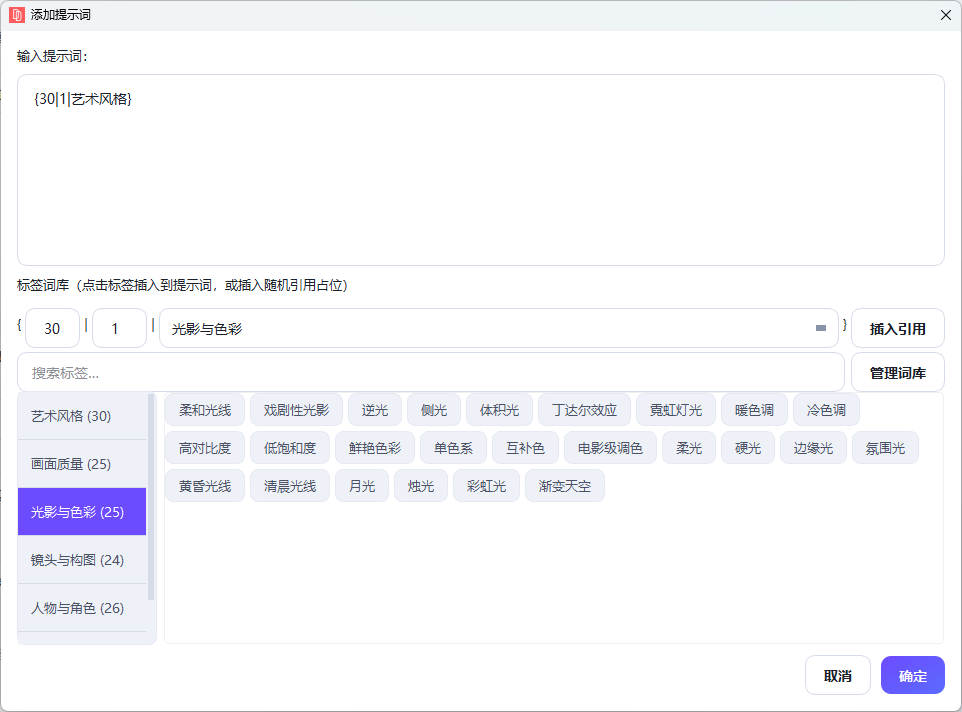Viewport: 962px width, 712px height.
Task: Insert the 逆光 tag
Action: tap(375, 410)
